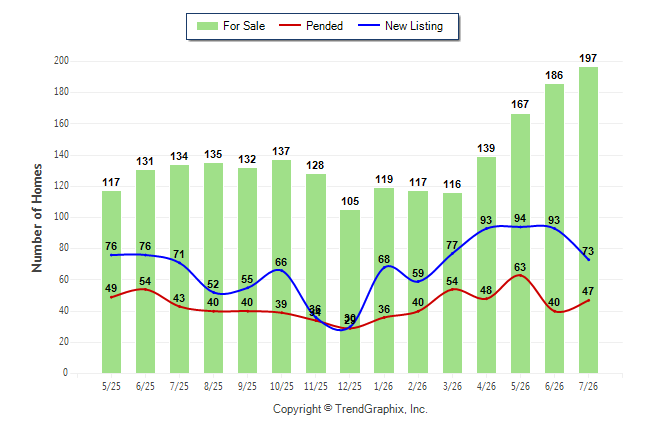Click the 7/26 bar showing 197
The height and width of the screenshot is (434, 646).
(x=588, y=220)
